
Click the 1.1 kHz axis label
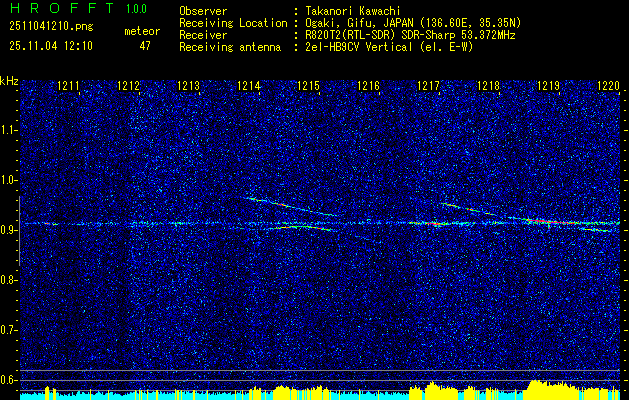pos(7,130)
